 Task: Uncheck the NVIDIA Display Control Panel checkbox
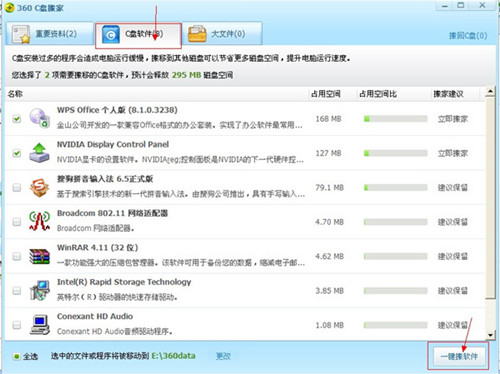[17, 153]
